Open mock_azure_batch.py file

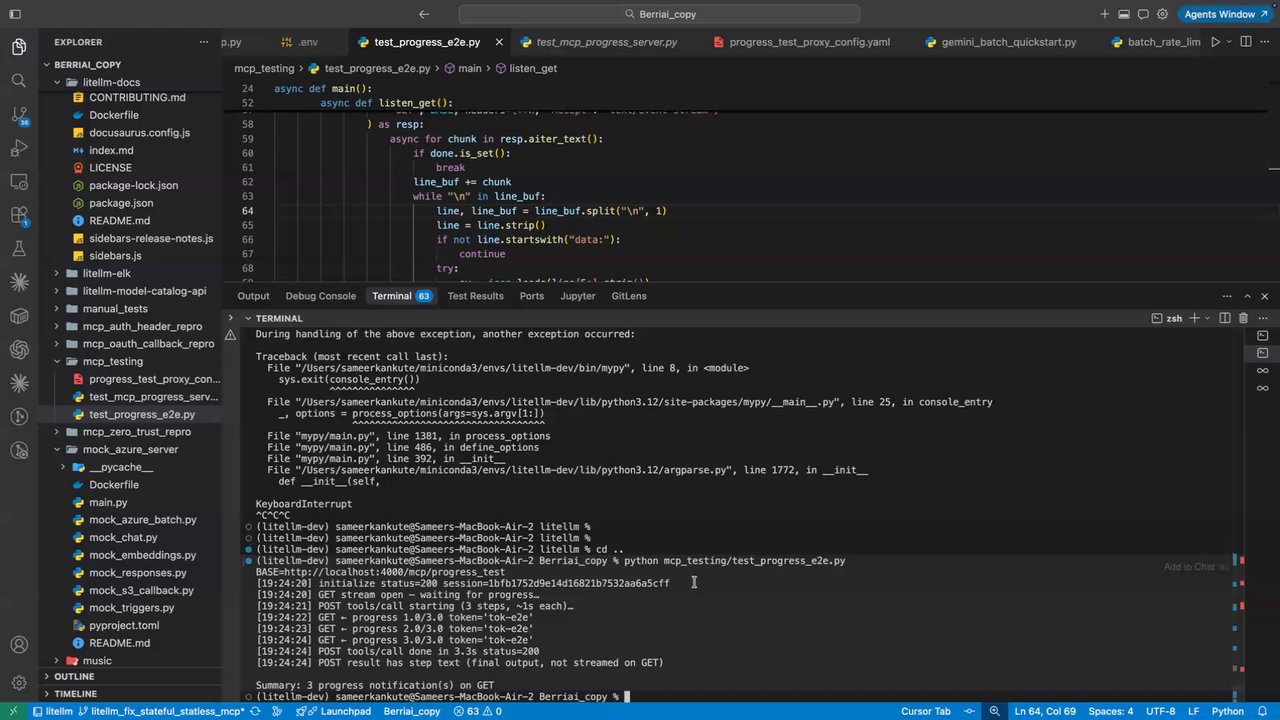(x=143, y=520)
